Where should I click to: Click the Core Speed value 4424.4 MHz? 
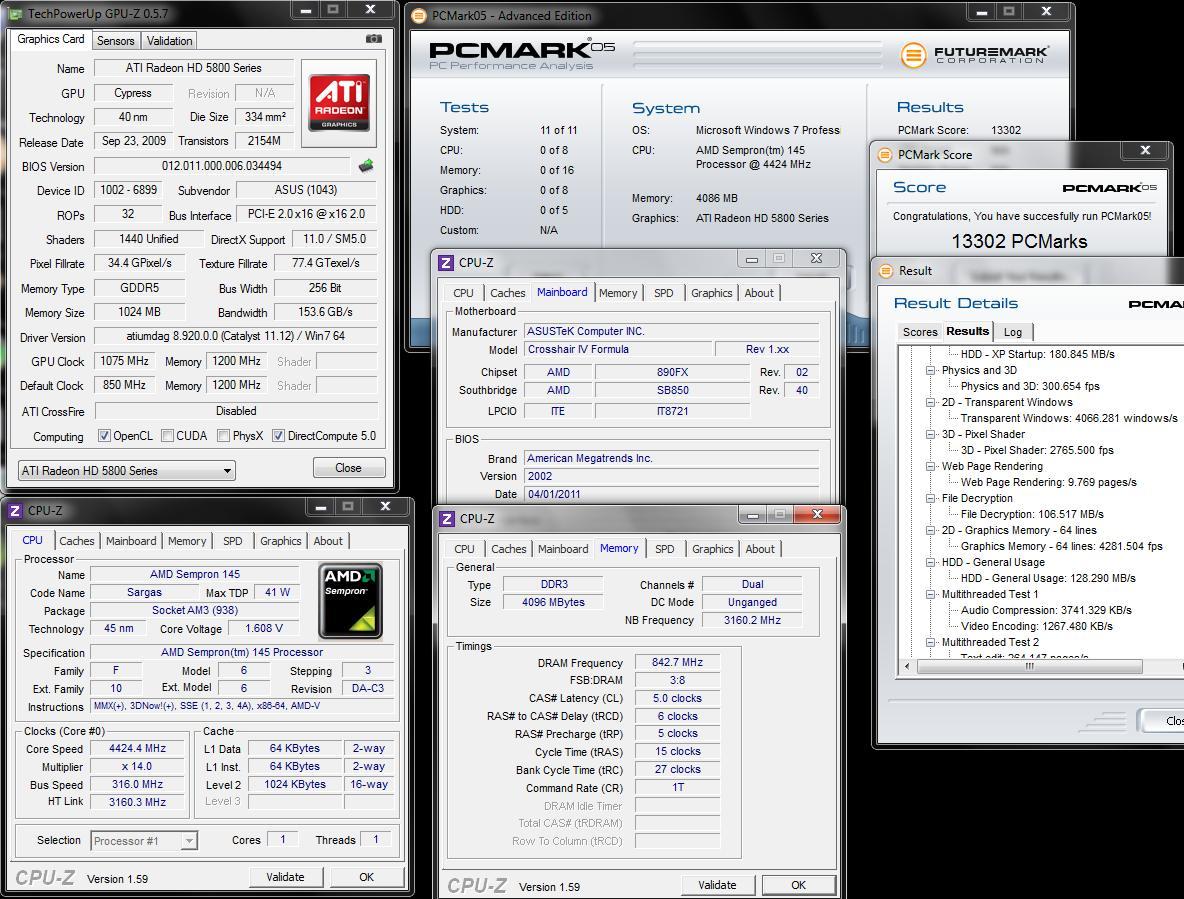pos(137,748)
